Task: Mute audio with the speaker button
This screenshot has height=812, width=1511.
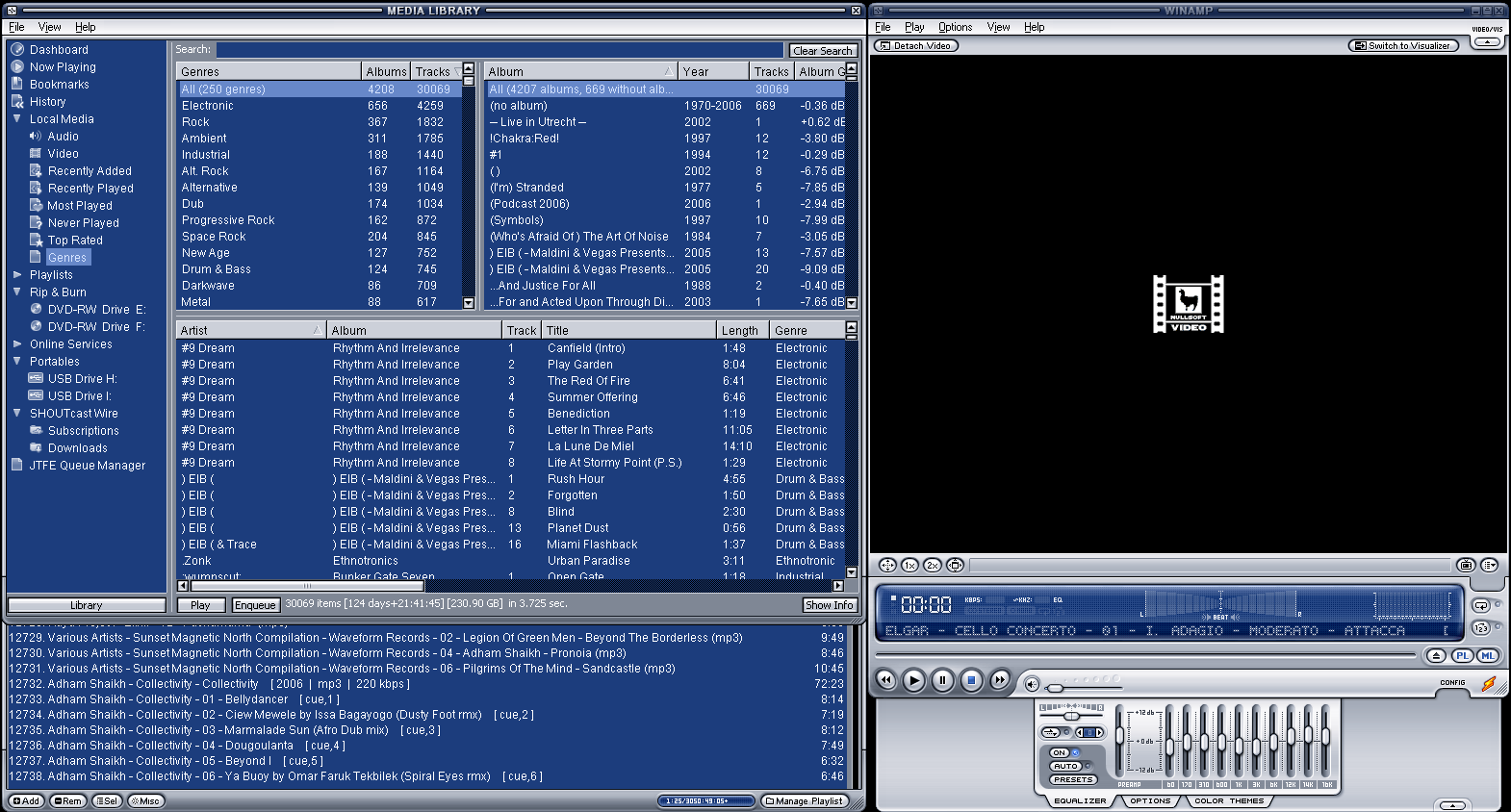Action: 1032,684
